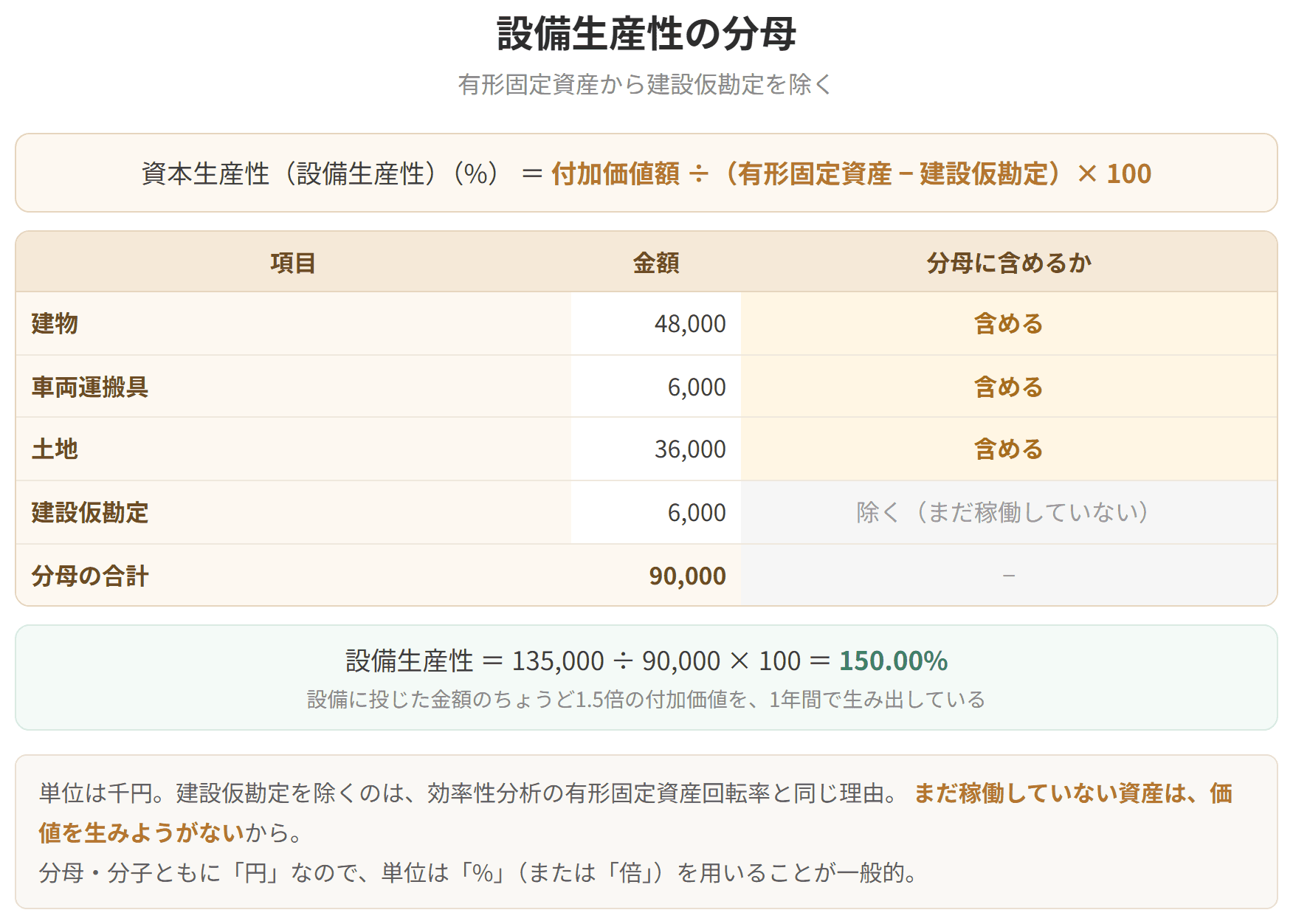Click the 車両運搬具 row label
The image size is (1293, 924).
point(90,387)
